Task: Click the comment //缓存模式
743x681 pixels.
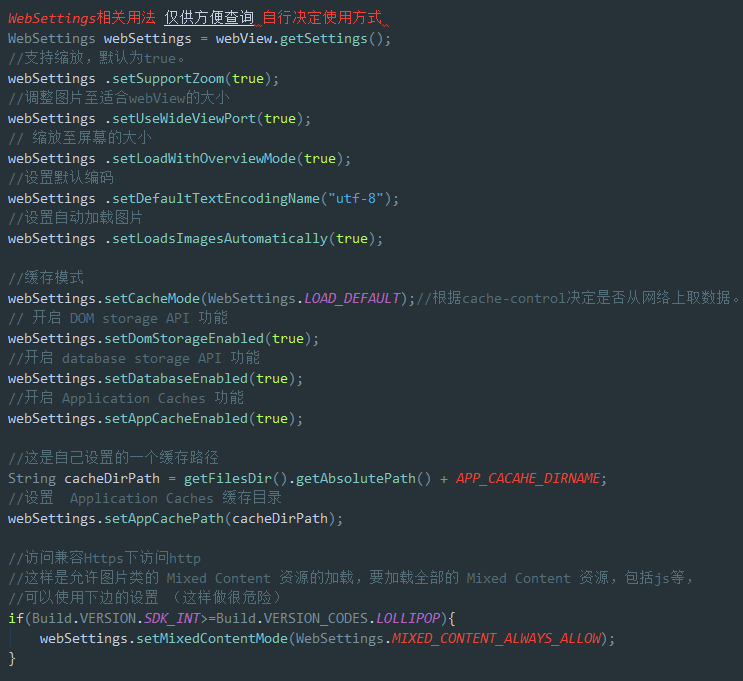Action: (x=46, y=278)
